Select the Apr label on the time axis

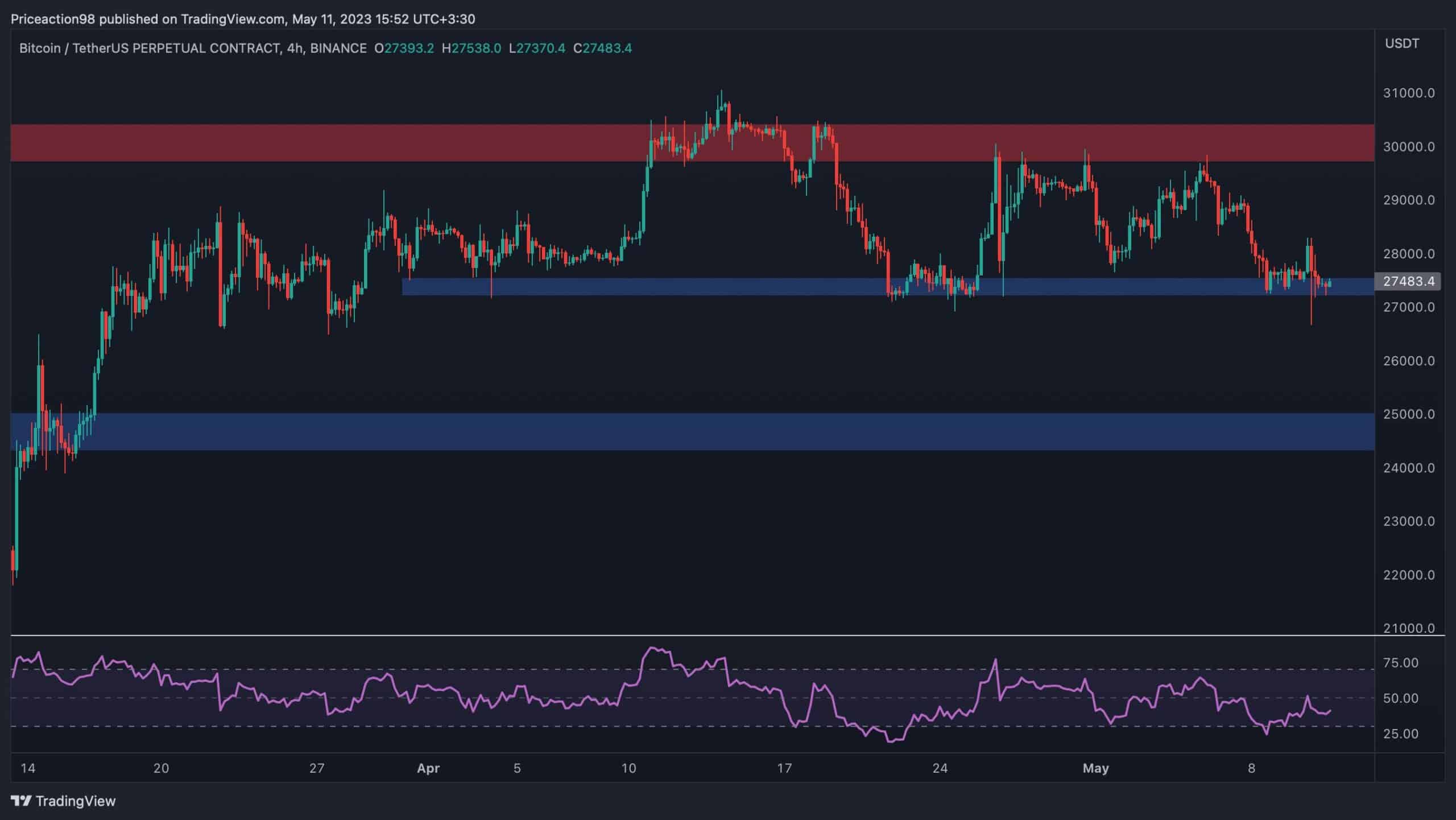428,768
